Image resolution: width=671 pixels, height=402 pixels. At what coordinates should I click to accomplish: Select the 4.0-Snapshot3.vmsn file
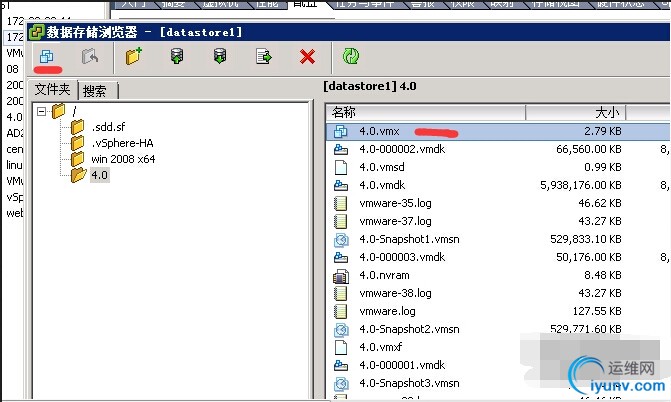[409, 383]
